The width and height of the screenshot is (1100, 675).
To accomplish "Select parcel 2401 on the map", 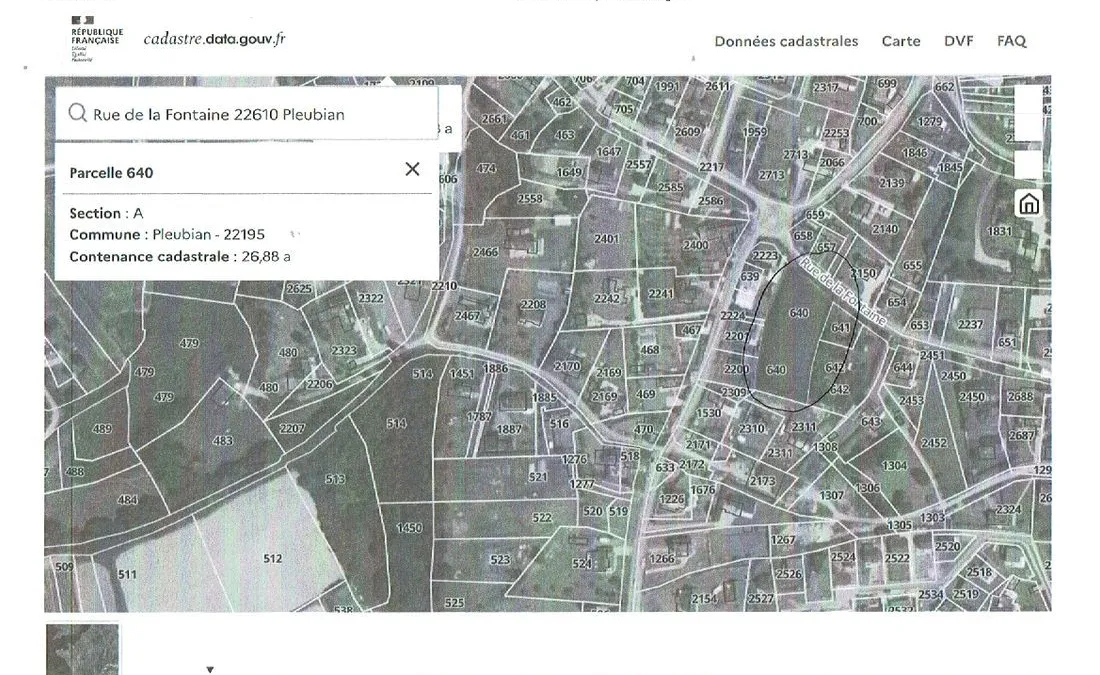I will click(x=606, y=239).
